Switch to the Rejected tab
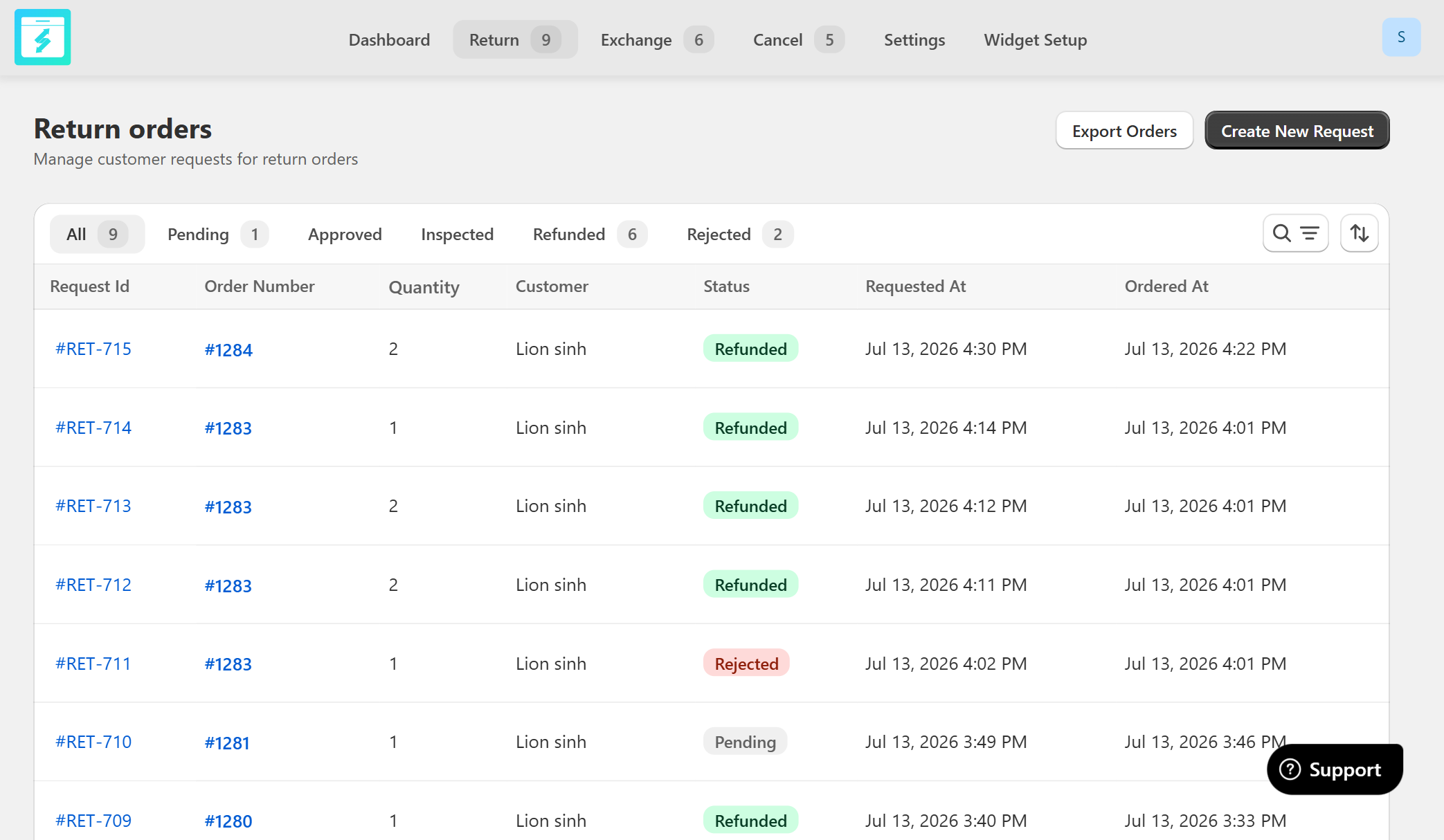 pos(739,235)
